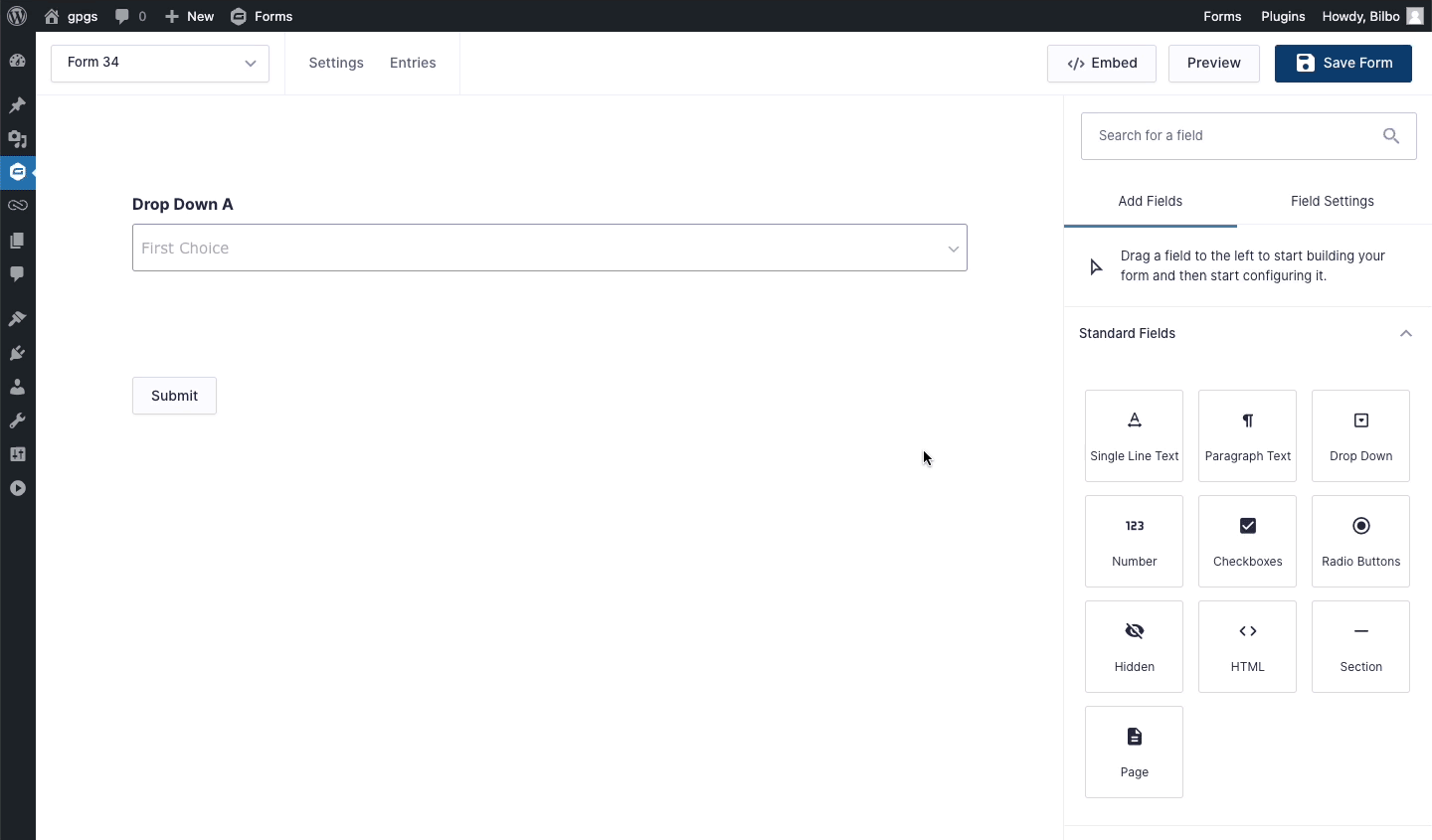Open Plugins plug icon in sidebar
Screen dimensions: 1432x840
click(17, 353)
